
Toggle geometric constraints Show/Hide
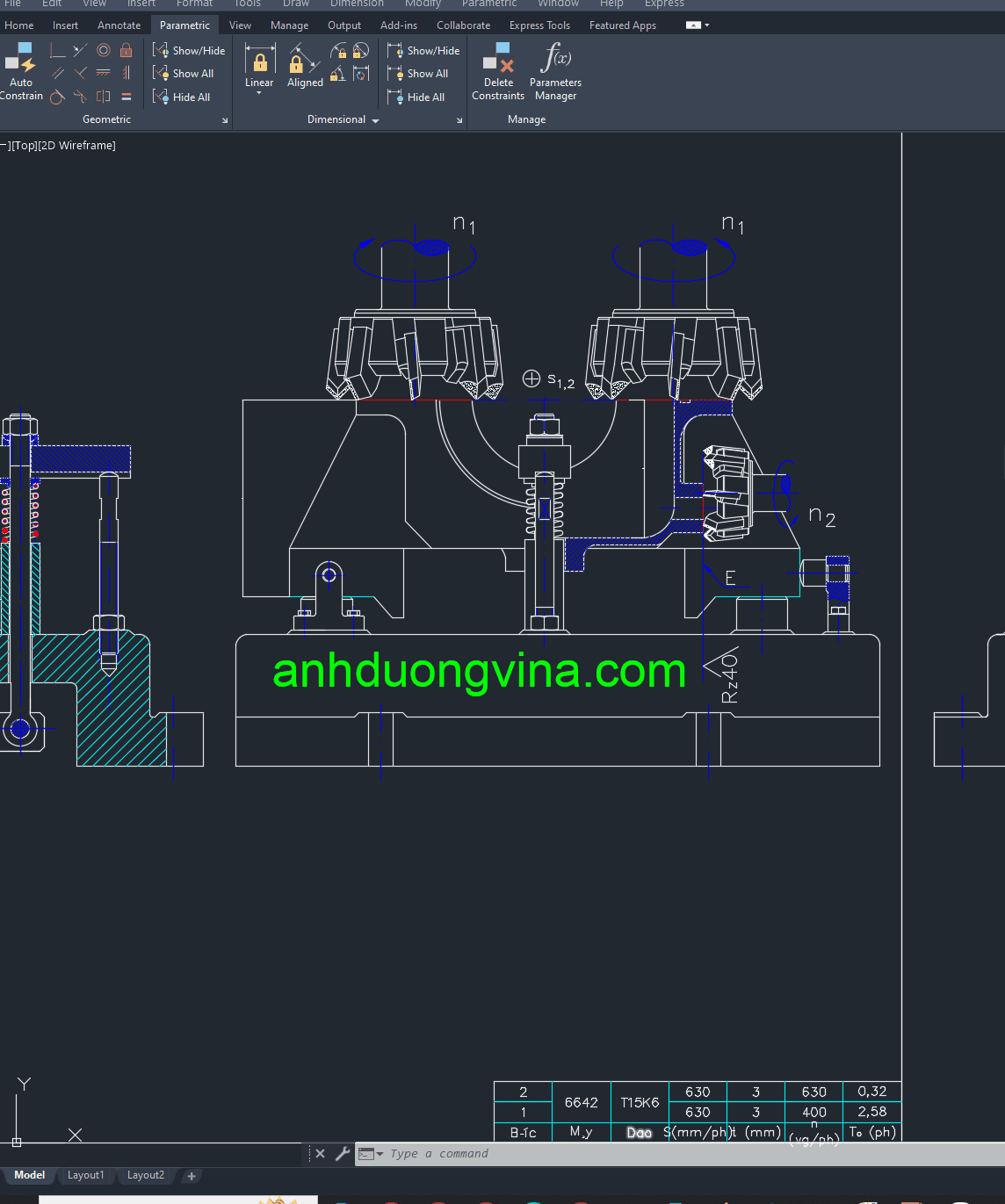189,51
